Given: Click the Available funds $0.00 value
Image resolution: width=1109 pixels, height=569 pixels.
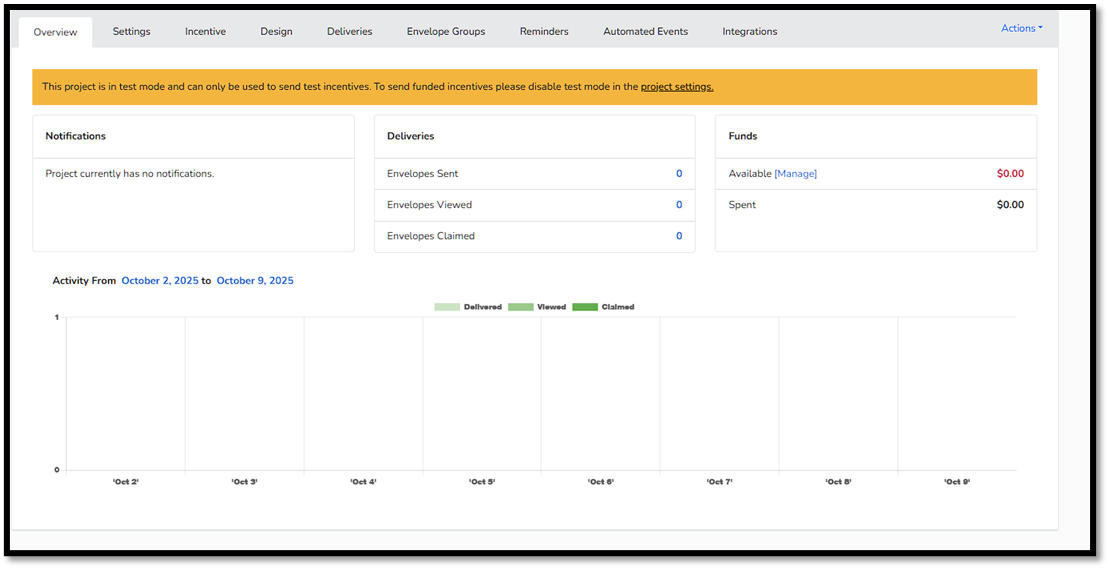Looking at the screenshot, I should point(1010,173).
